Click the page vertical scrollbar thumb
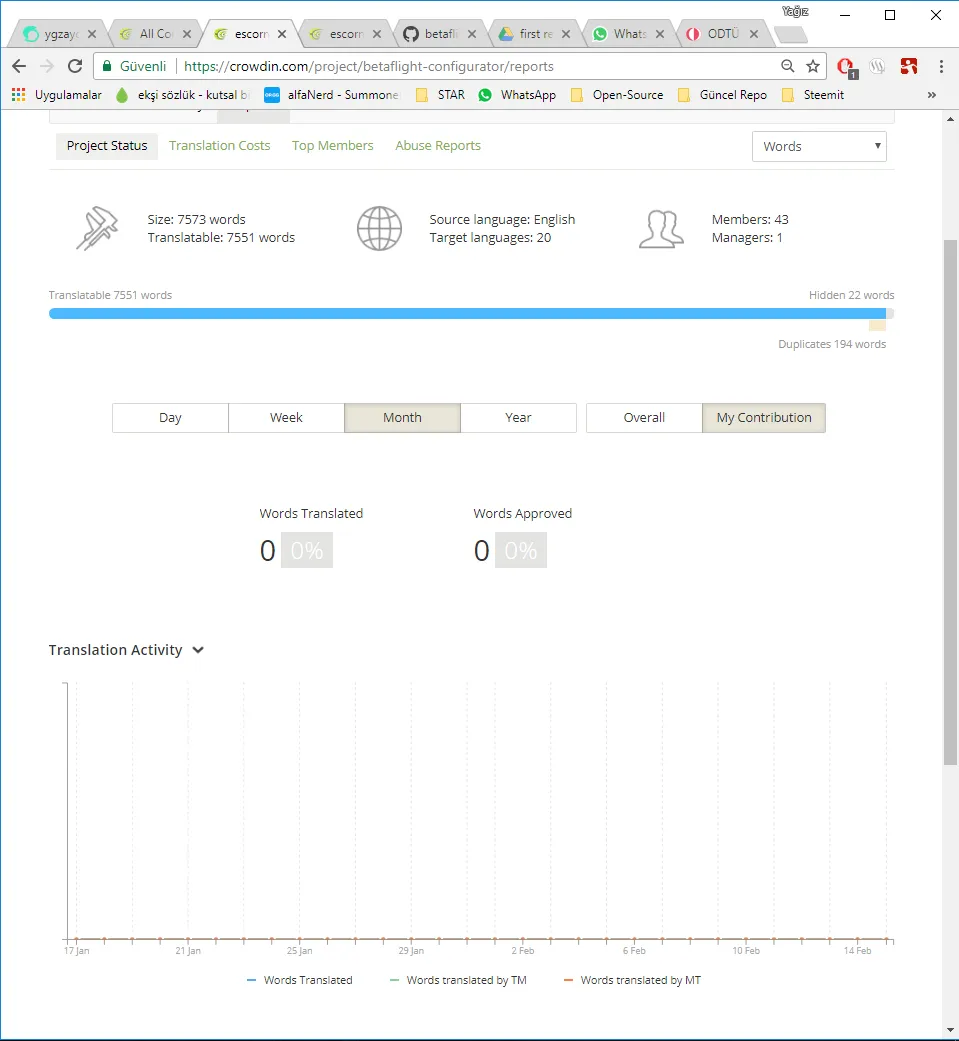Viewport: 959px width, 1041px height. (x=950, y=503)
